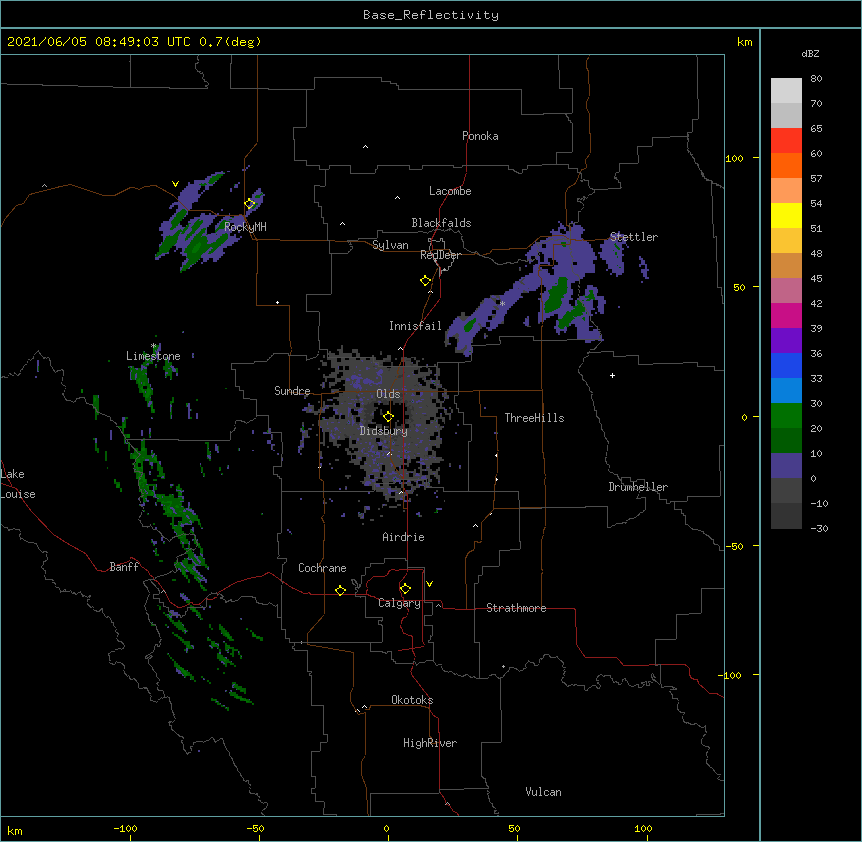The height and width of the screenshot is (842, 862).
Task: Click the Airdrie city label
Action: pyautogui.click(x=403, y=537)
